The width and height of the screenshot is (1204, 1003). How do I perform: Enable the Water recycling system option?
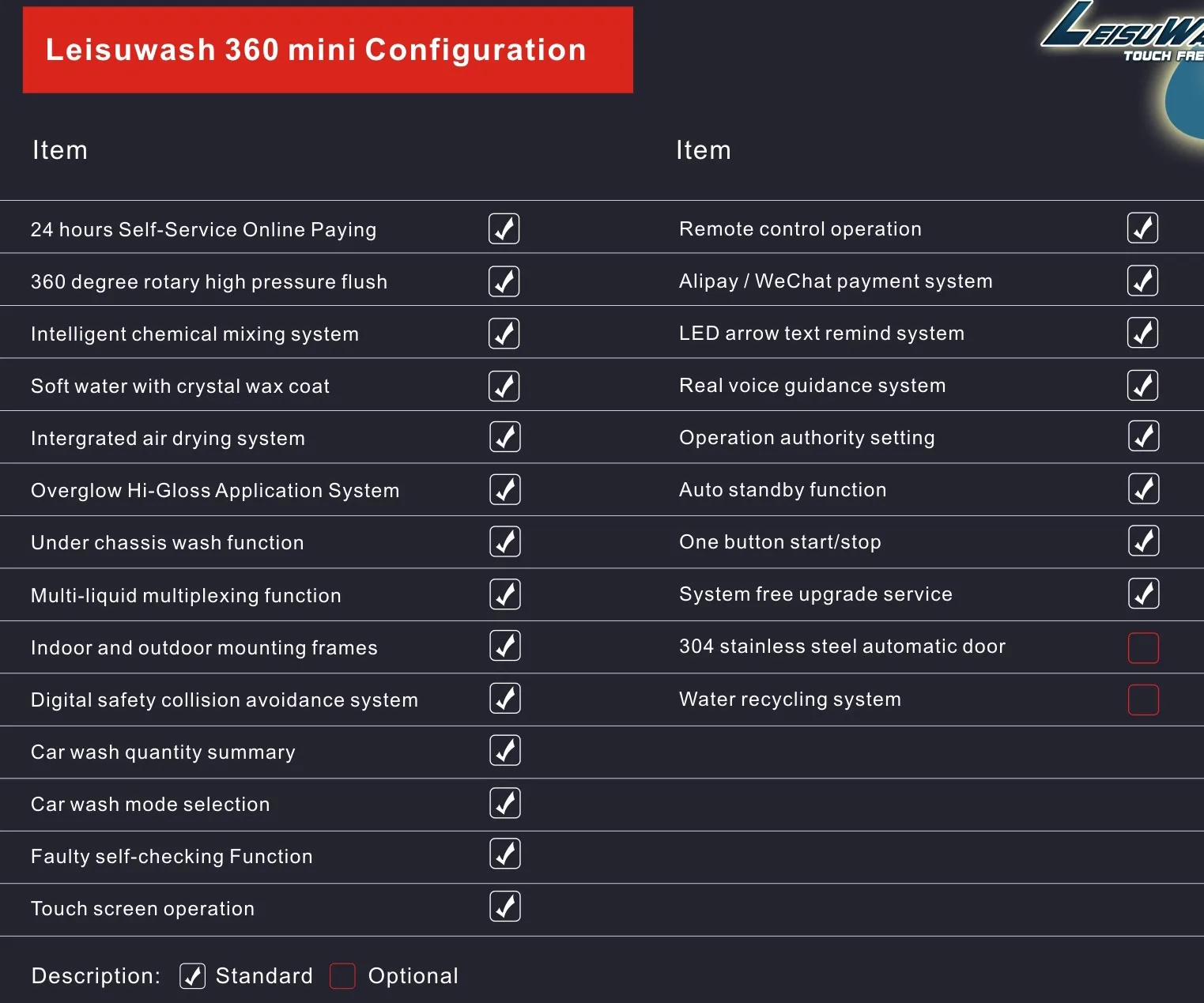pos(1143,699)
